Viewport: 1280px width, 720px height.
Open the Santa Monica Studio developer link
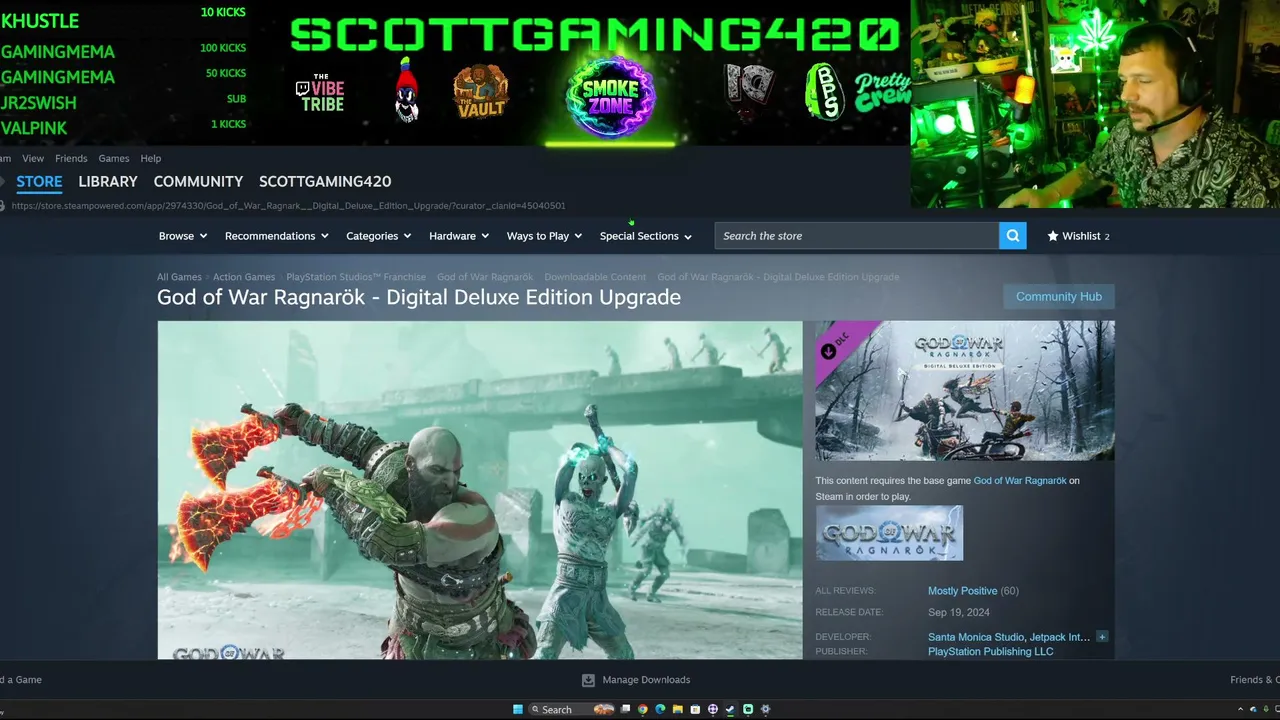pos(976,637)
